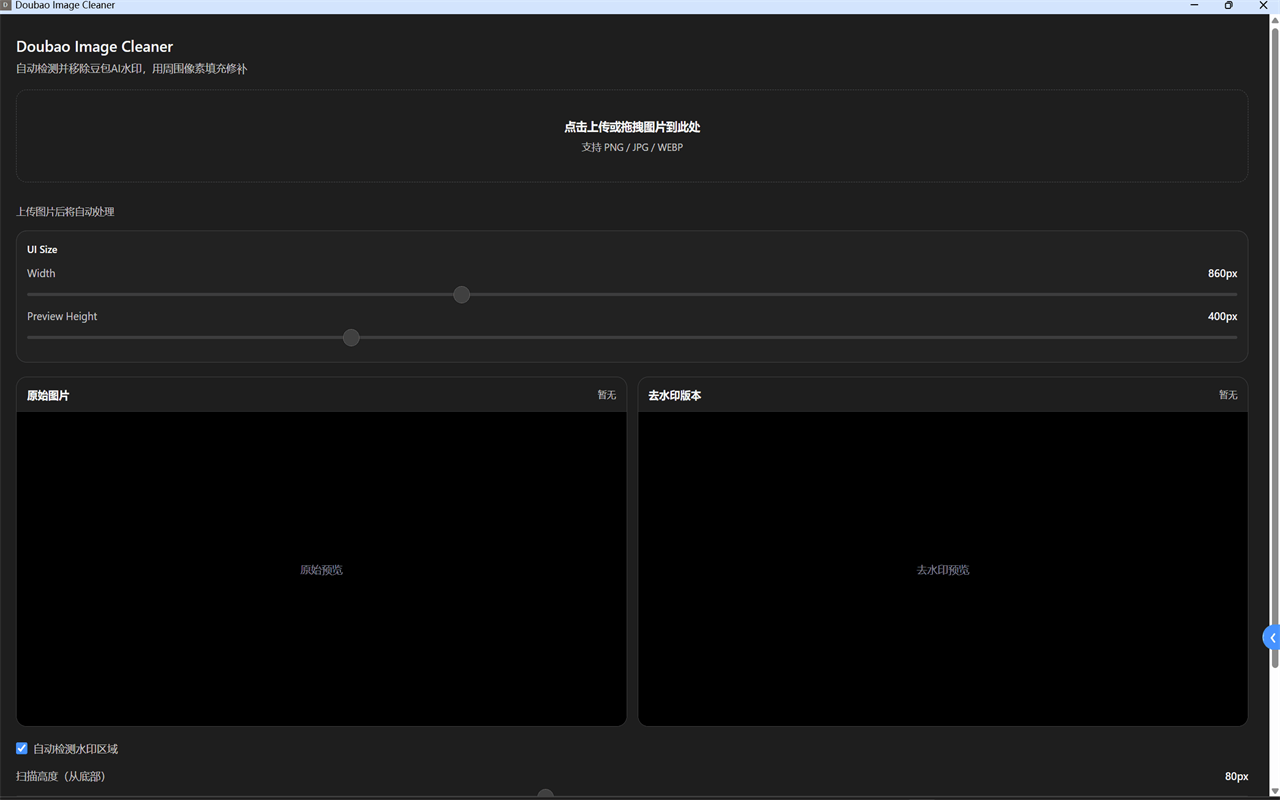Click the 原始图片 panel title
Image resolution: width=1280 pixels, height=800 pixels.
click(x=48, y=396)
